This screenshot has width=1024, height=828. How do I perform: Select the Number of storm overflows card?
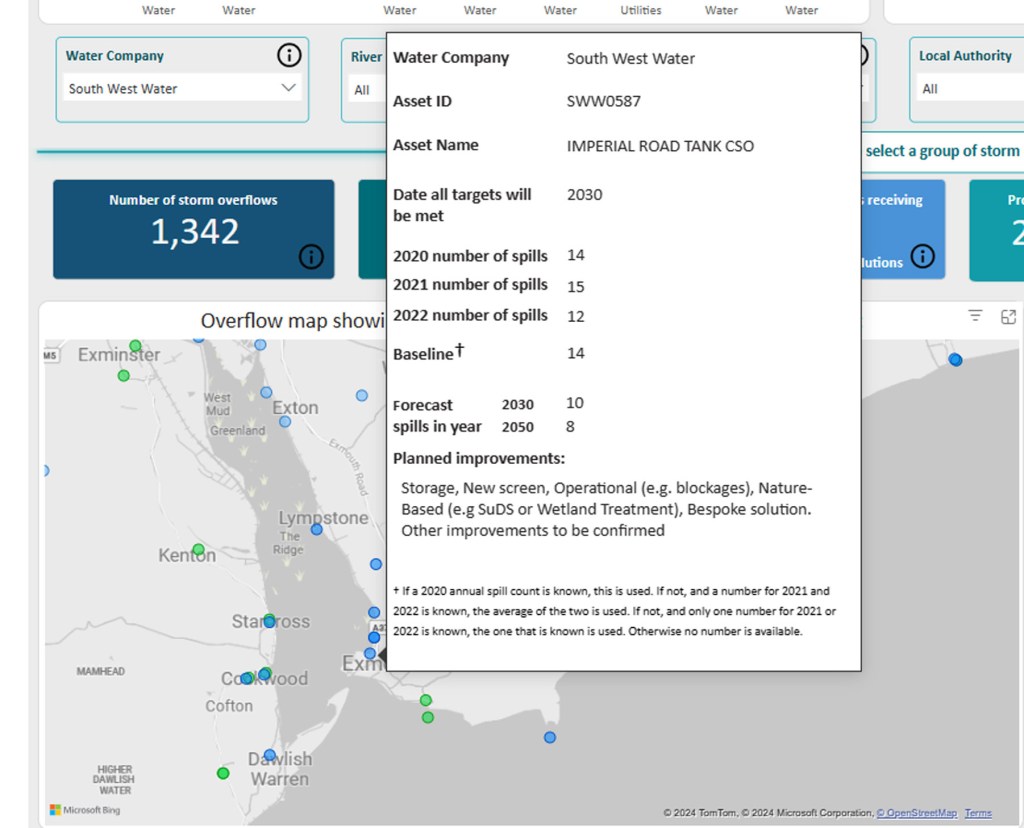coord(194,229)
